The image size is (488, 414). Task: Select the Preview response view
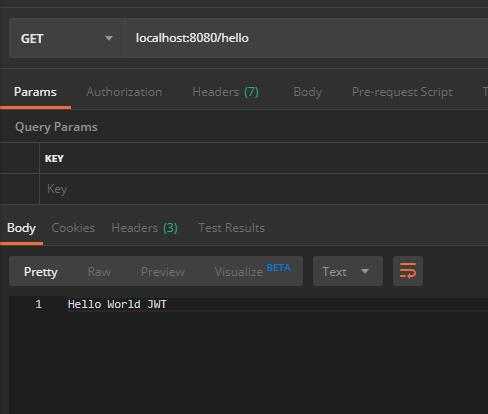163,272
